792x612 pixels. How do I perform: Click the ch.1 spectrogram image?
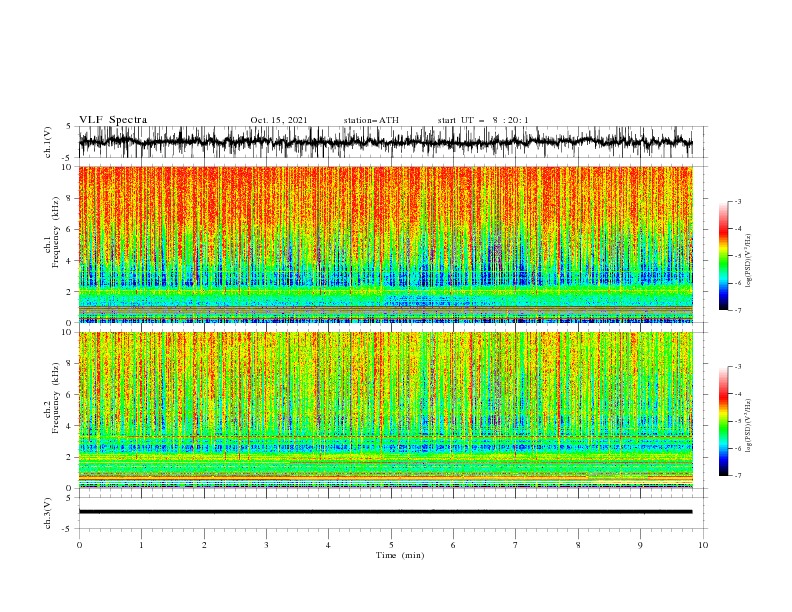click(385, 244)
